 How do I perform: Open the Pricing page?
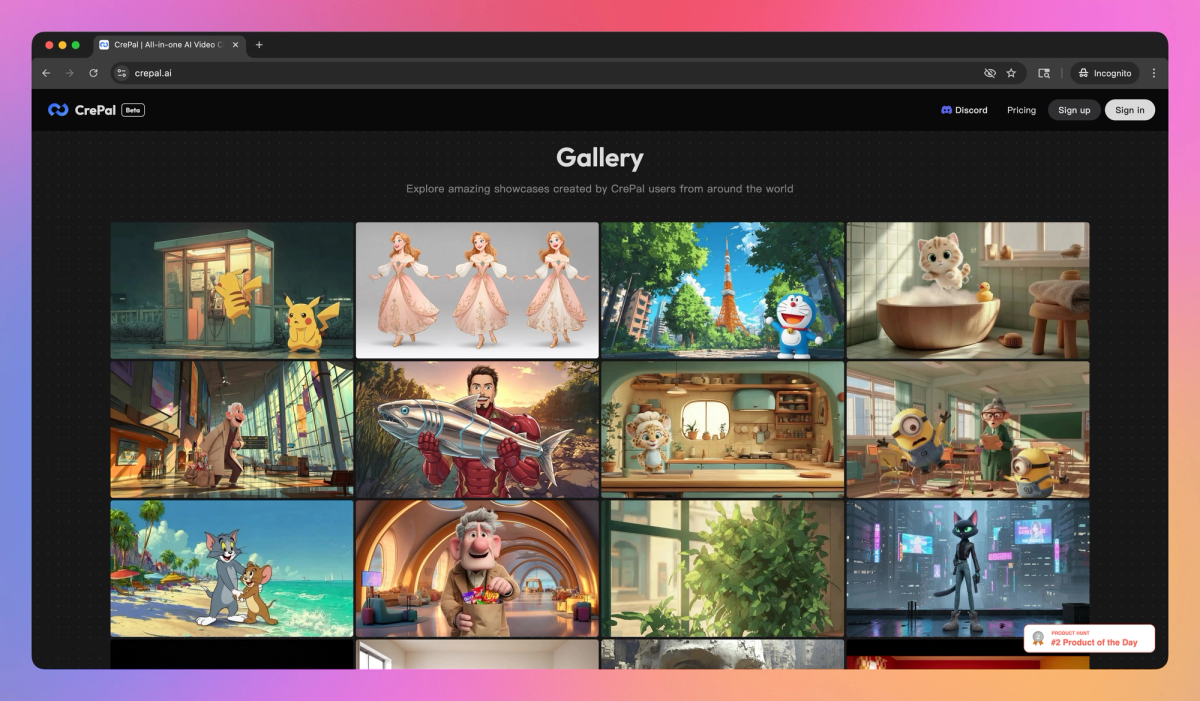tap(1021, 110)
